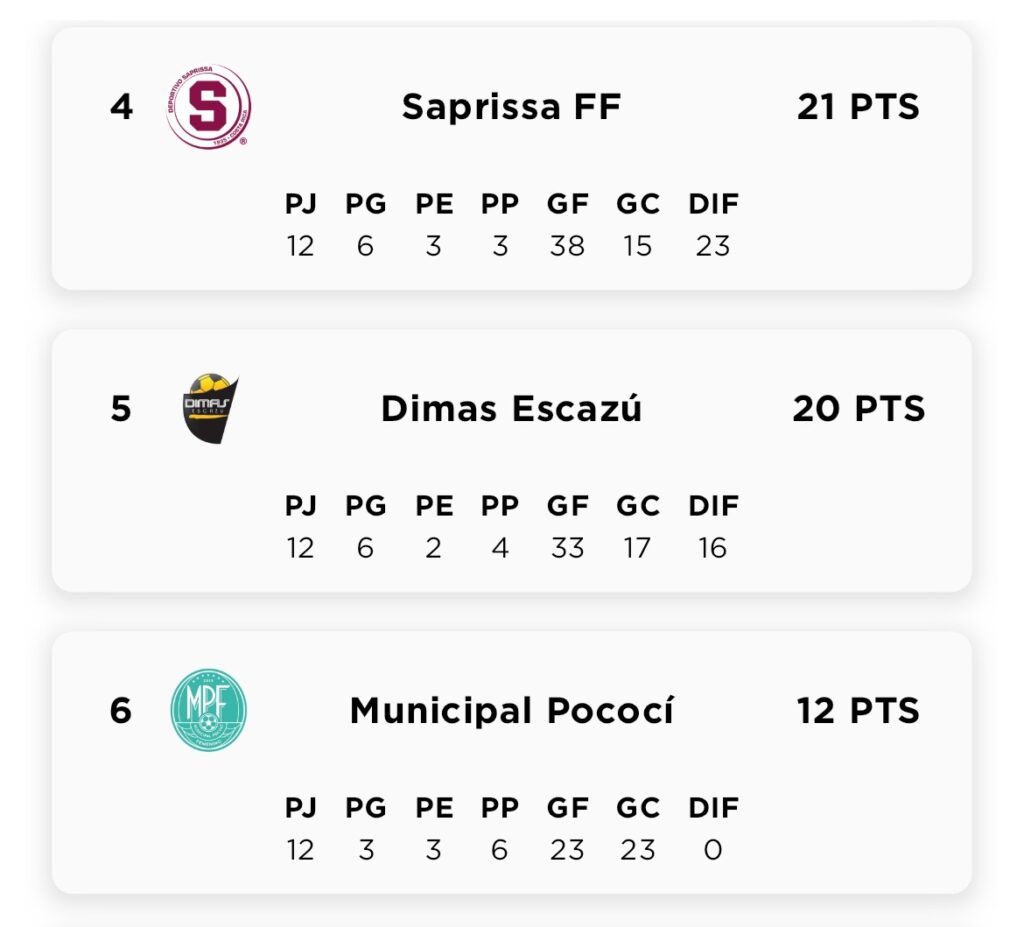
Task: Click Municipal Pococí's DIF value 0
Action: 713,850
